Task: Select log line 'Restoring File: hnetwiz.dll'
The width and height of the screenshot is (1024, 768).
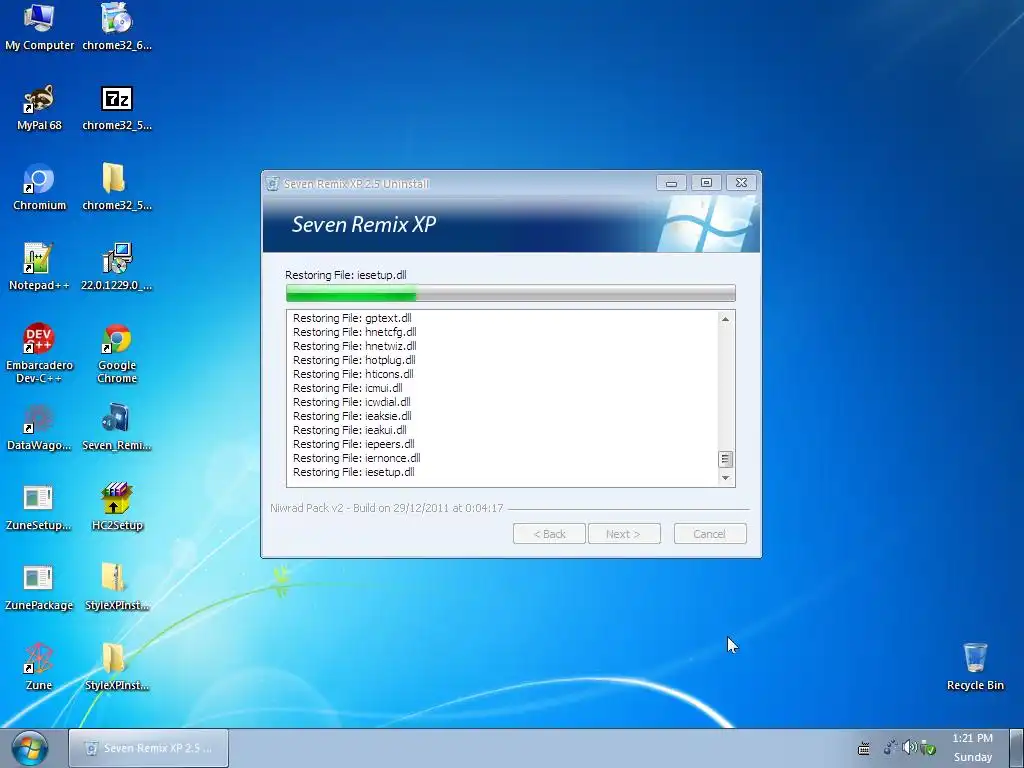Action: point(355,346)
